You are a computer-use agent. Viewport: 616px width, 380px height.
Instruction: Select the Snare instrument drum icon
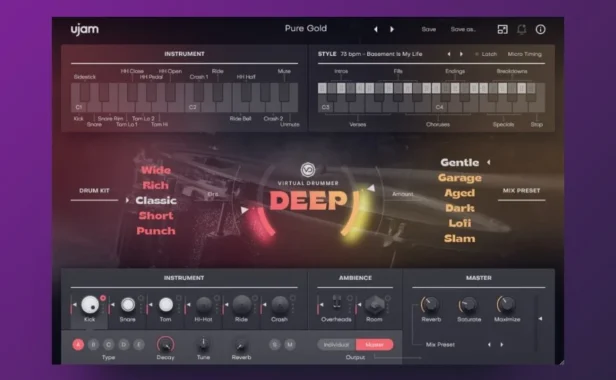pyautogui.click(x=128, y=305)
